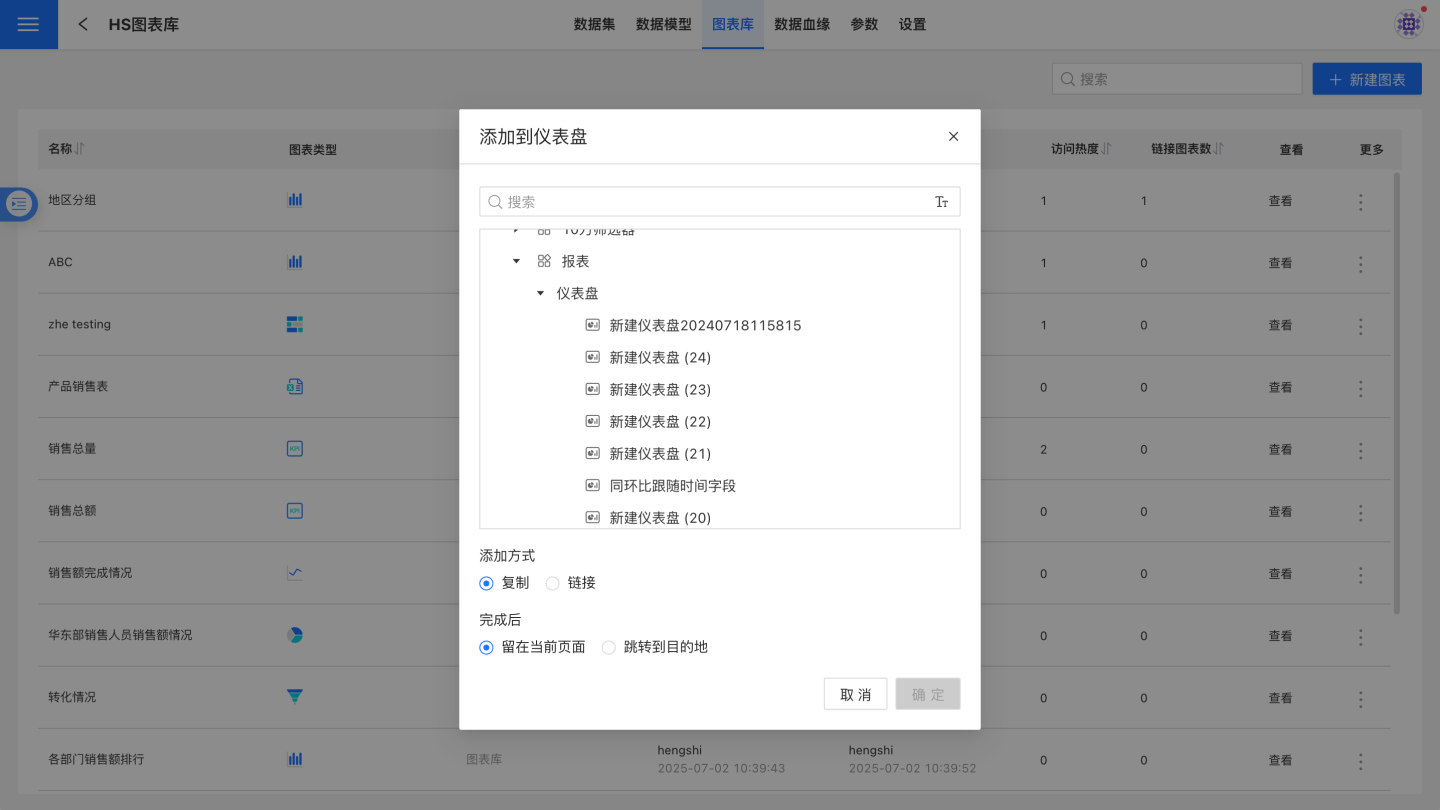The width and height of the screenshot is (1440, 810).
Task: Select the 链接 add method
Action: pos(553,583)
